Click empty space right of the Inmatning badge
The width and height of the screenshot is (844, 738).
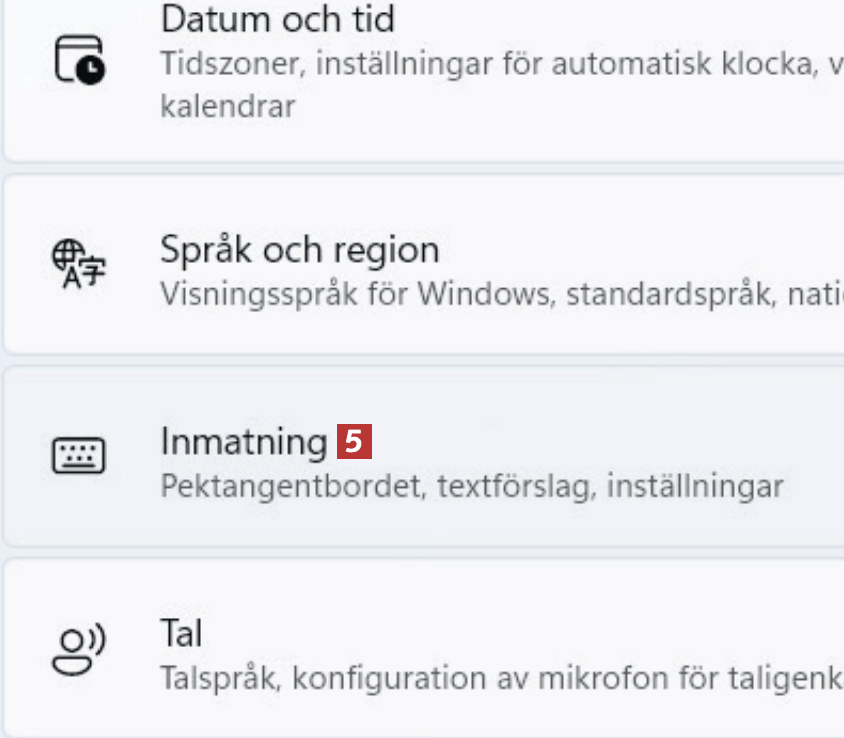600,441
